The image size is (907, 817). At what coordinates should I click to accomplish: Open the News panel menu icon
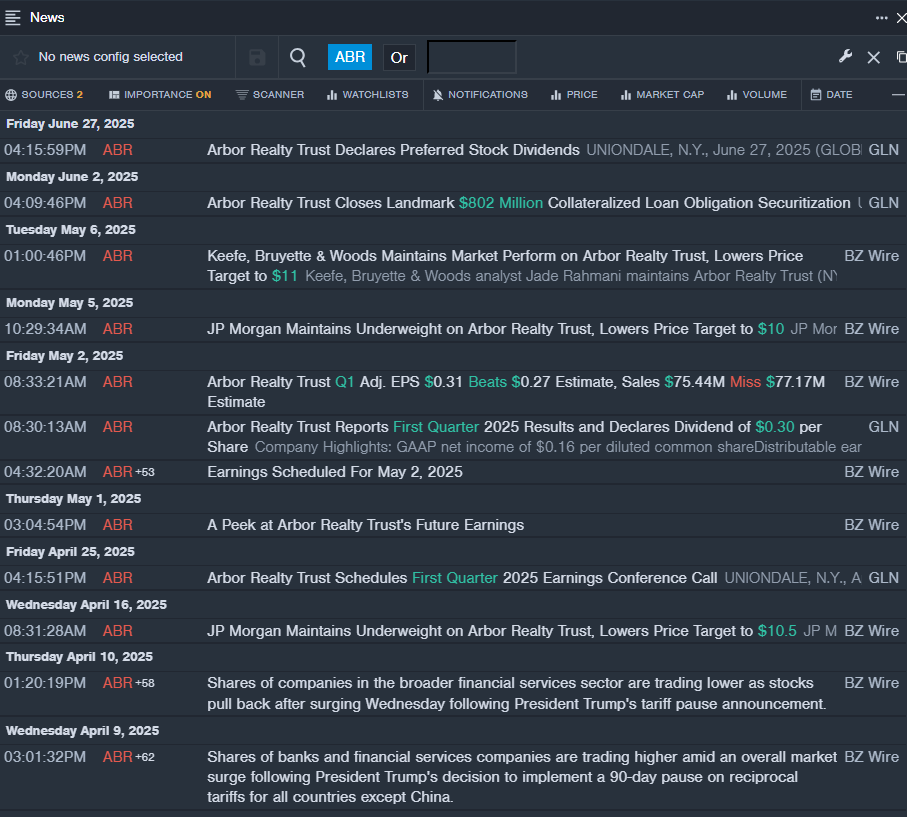pyautogui.click(x=13, y=17)
